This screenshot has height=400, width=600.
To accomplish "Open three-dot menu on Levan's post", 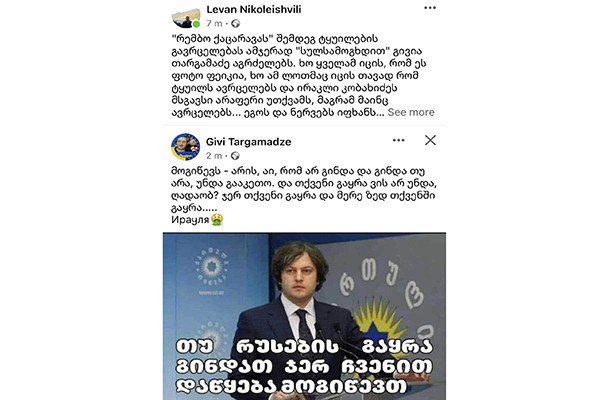I will [430, 8].
